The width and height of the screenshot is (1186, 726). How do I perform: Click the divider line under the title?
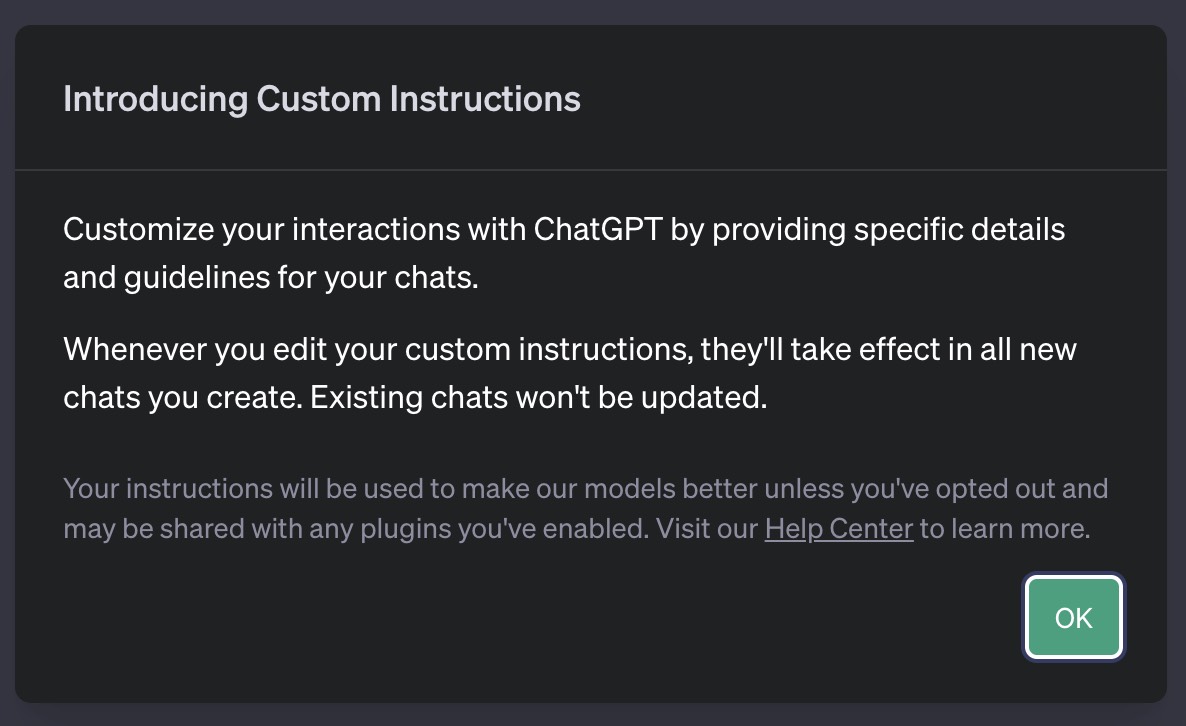(x=590, y=170)
